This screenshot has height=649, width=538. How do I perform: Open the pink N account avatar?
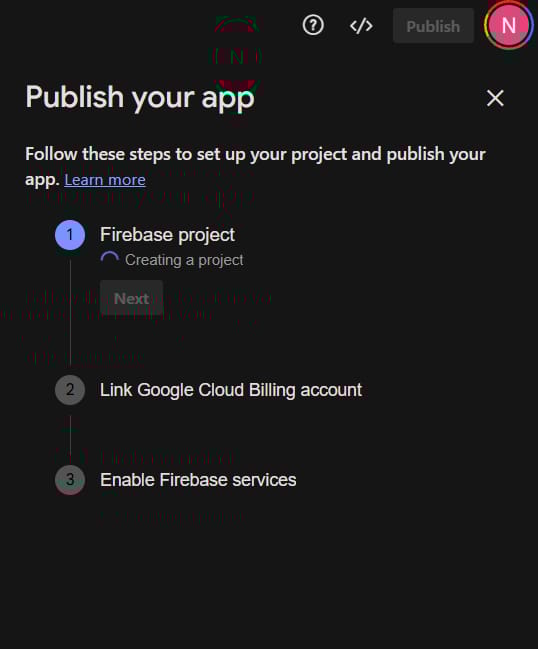coord(509,26)
